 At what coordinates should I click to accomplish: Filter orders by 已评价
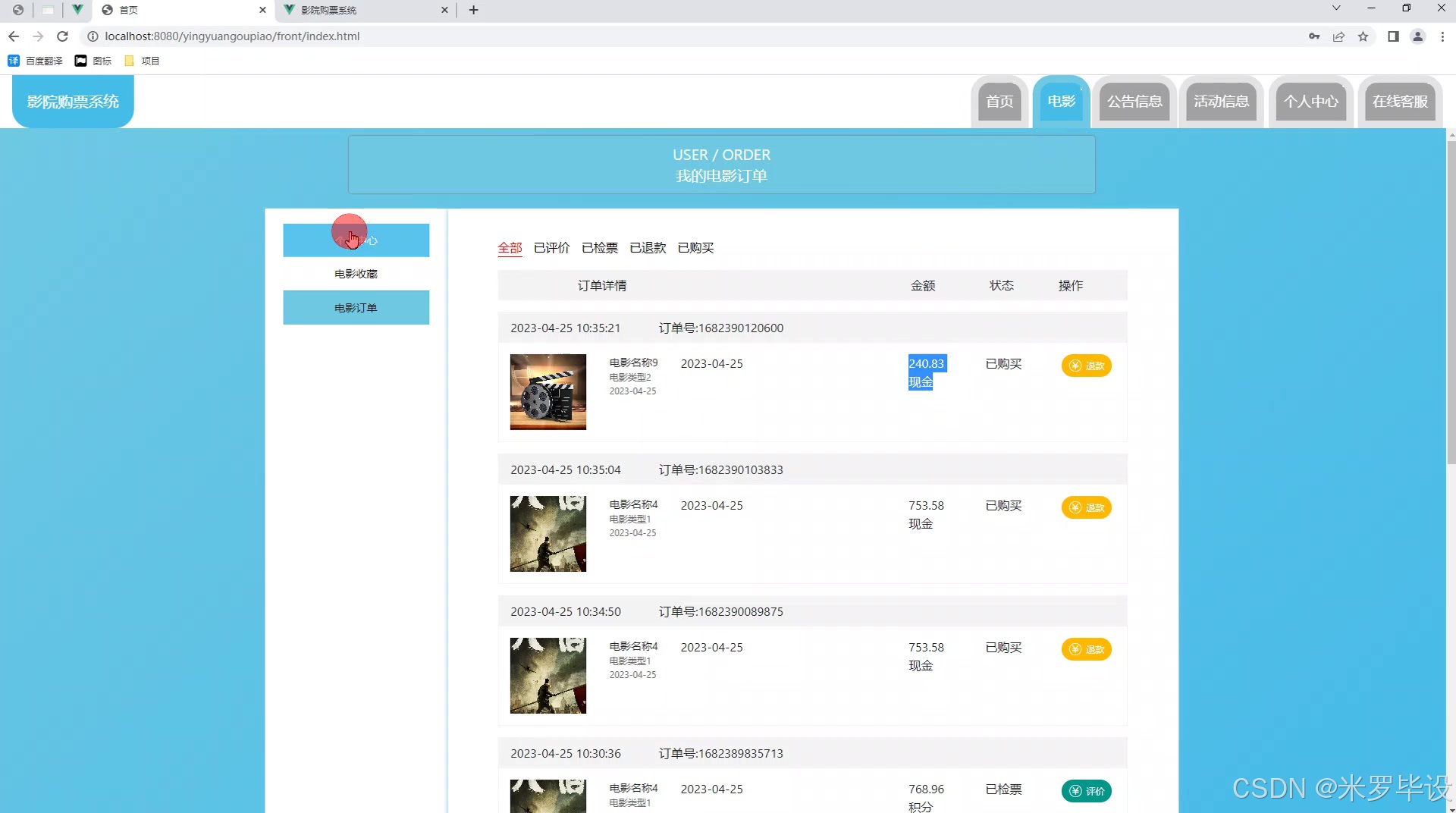[x=551, y=248]
